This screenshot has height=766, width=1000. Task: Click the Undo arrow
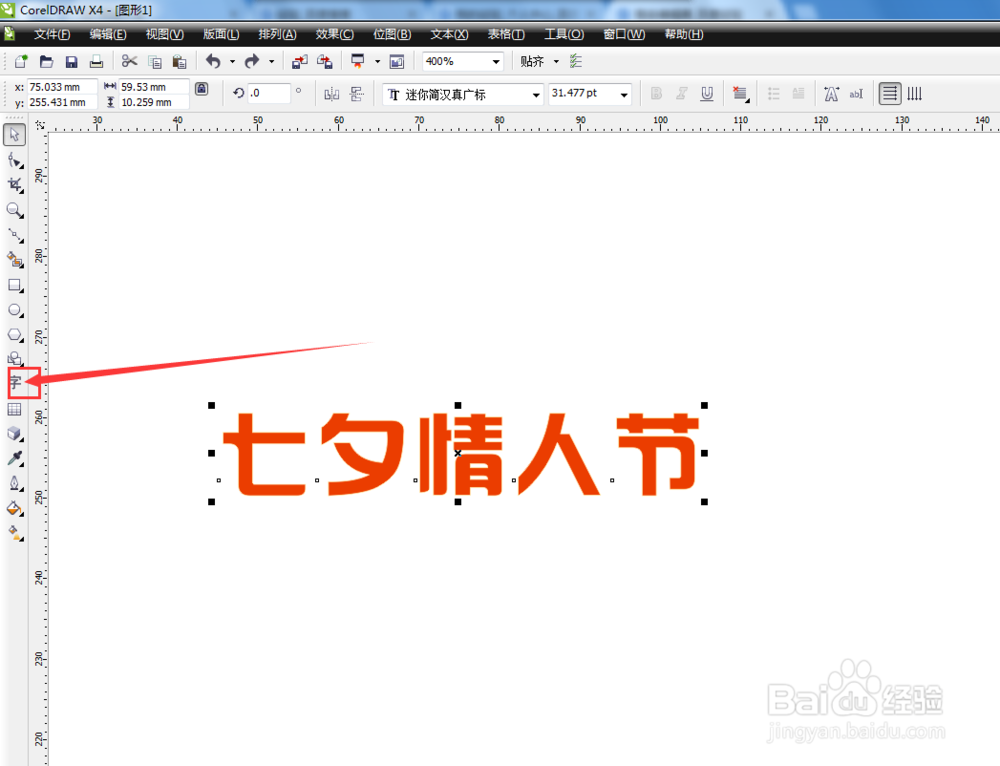213,61
